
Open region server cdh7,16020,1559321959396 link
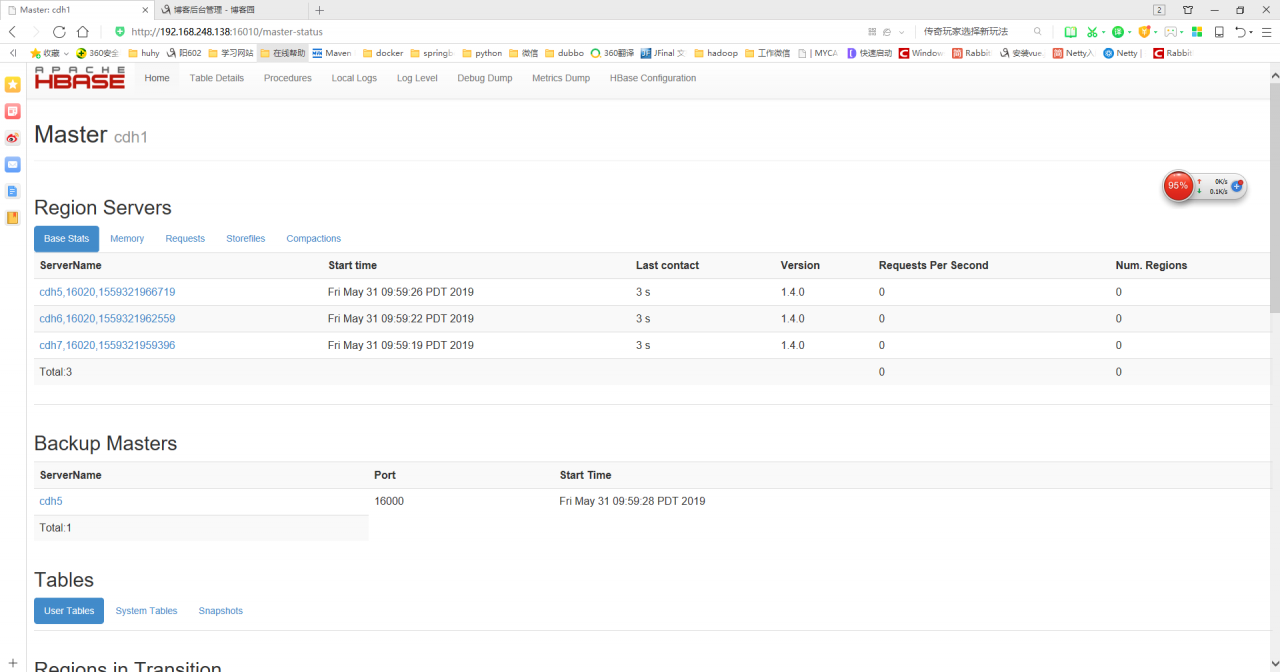107,345
